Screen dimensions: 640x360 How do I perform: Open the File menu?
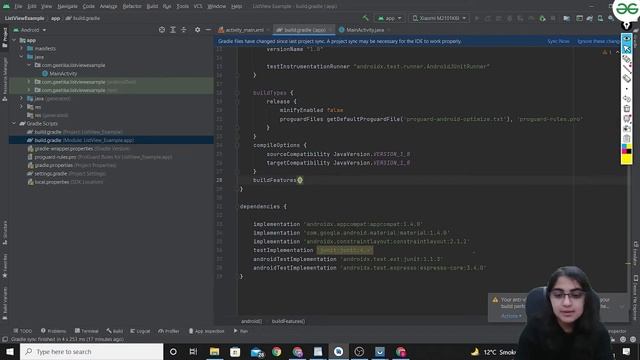pos(18,6)
